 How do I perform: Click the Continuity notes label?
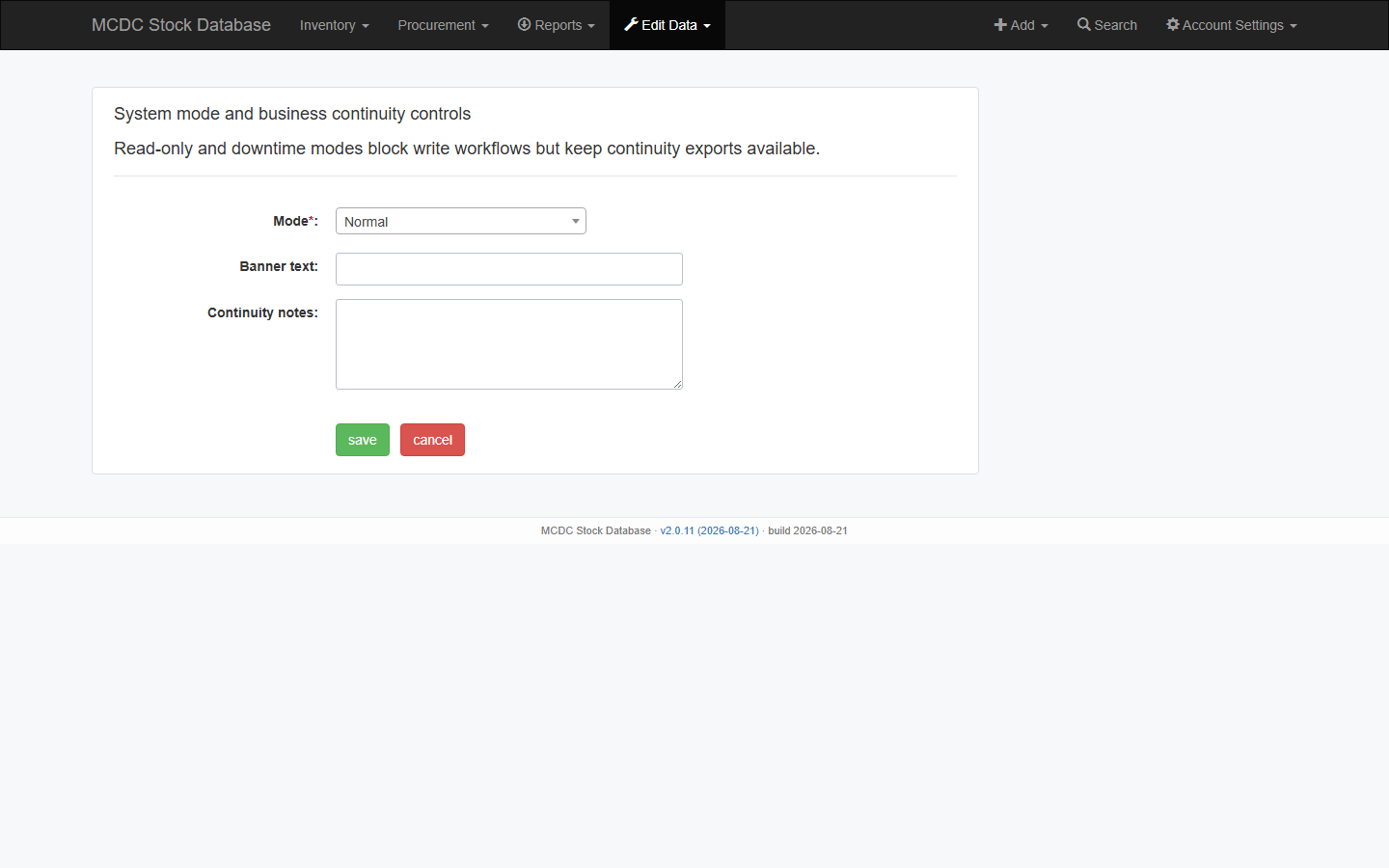tap(262, 312)
